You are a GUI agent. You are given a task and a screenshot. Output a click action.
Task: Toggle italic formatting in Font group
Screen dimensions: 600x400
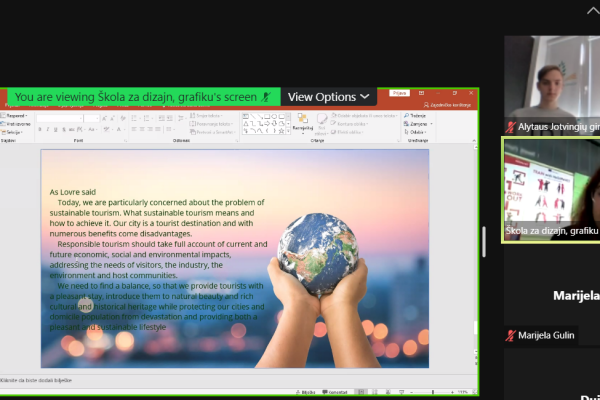48,129
